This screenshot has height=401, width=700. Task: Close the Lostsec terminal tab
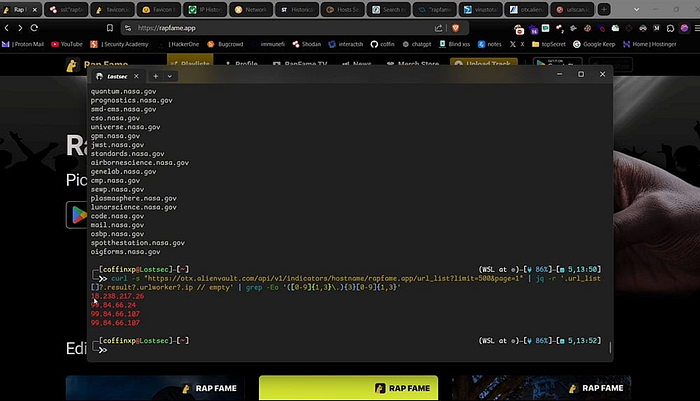click(x=136, y=76)
